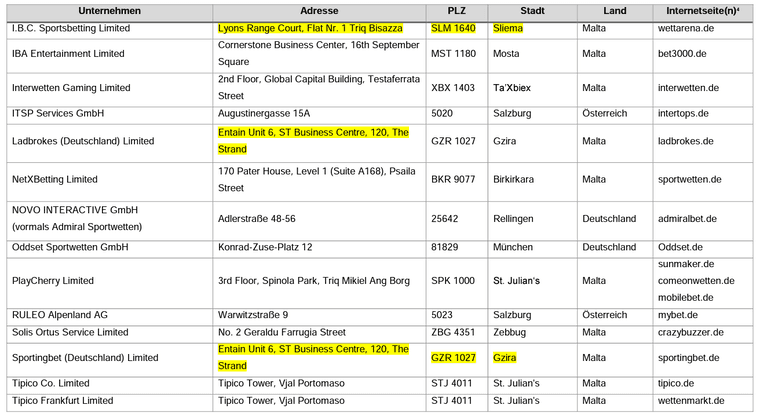Image resolution: width=760 pixels, height=419 pixels.
Task: Click the Land column header
Action: [615, 11]
